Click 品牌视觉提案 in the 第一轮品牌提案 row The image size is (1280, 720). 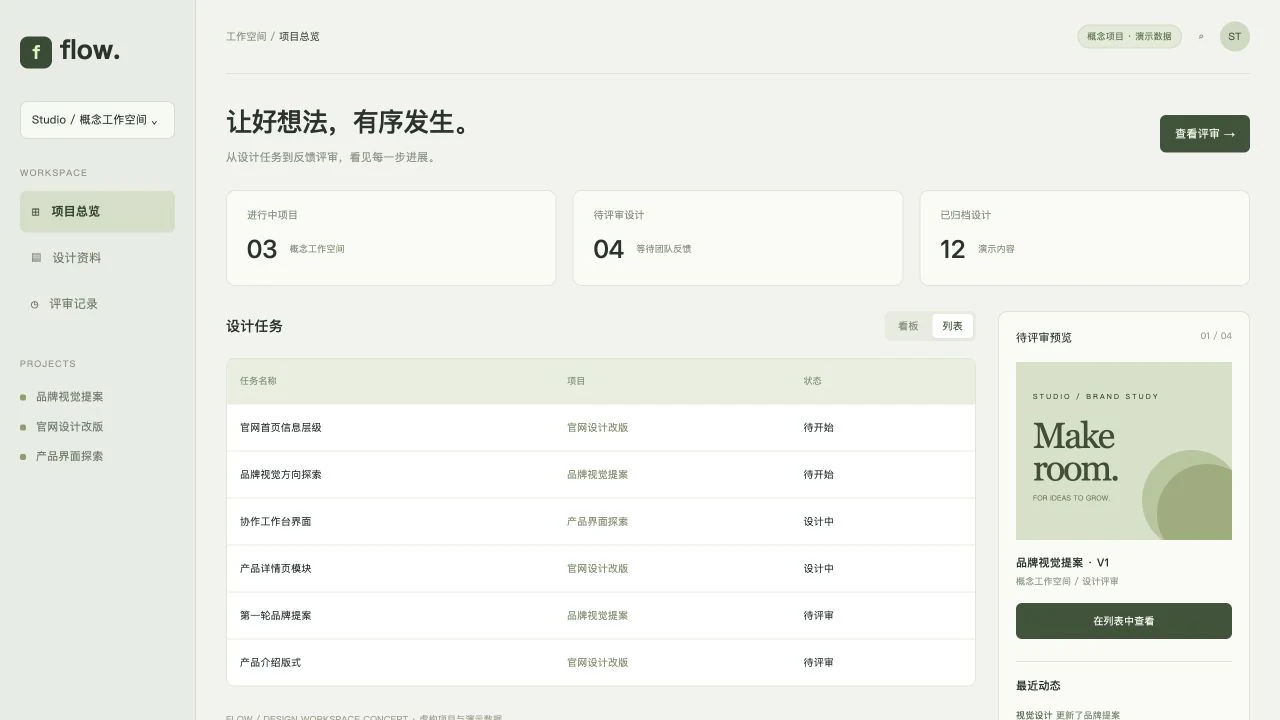[598, 616]
